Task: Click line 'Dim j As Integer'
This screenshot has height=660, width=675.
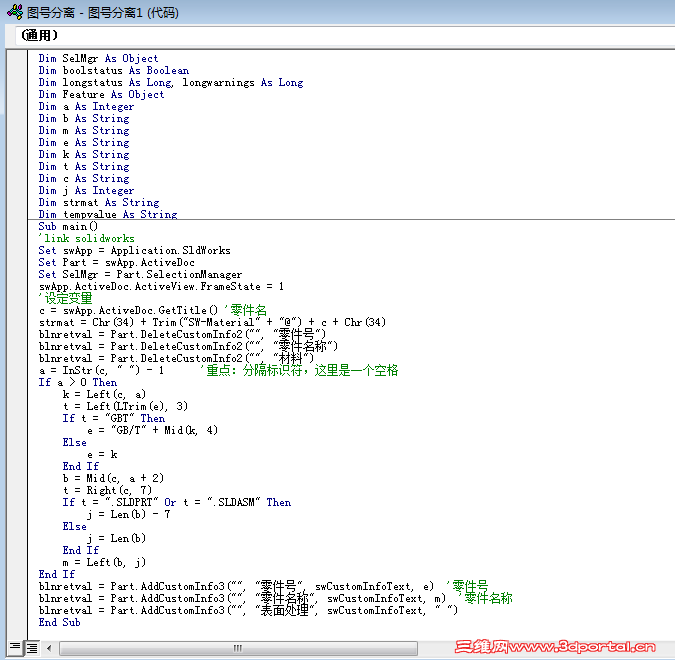Action: point(86,190)
